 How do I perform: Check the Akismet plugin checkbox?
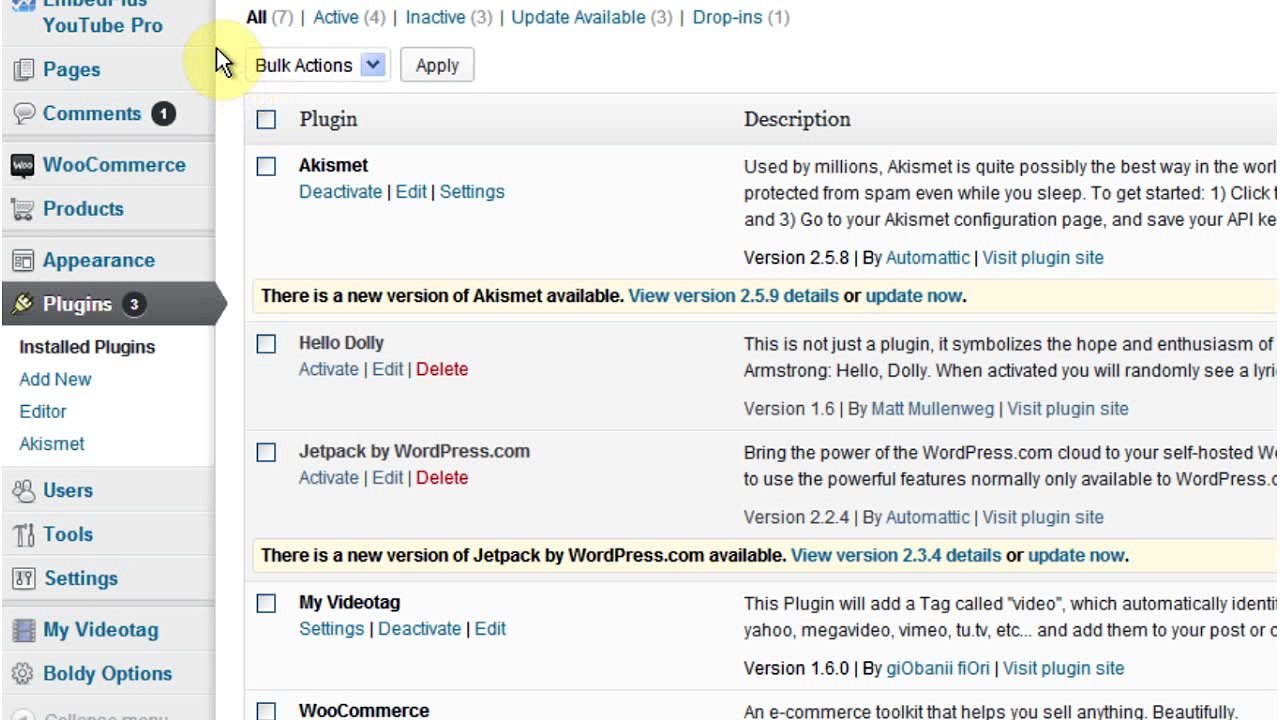tap(266, 167)
